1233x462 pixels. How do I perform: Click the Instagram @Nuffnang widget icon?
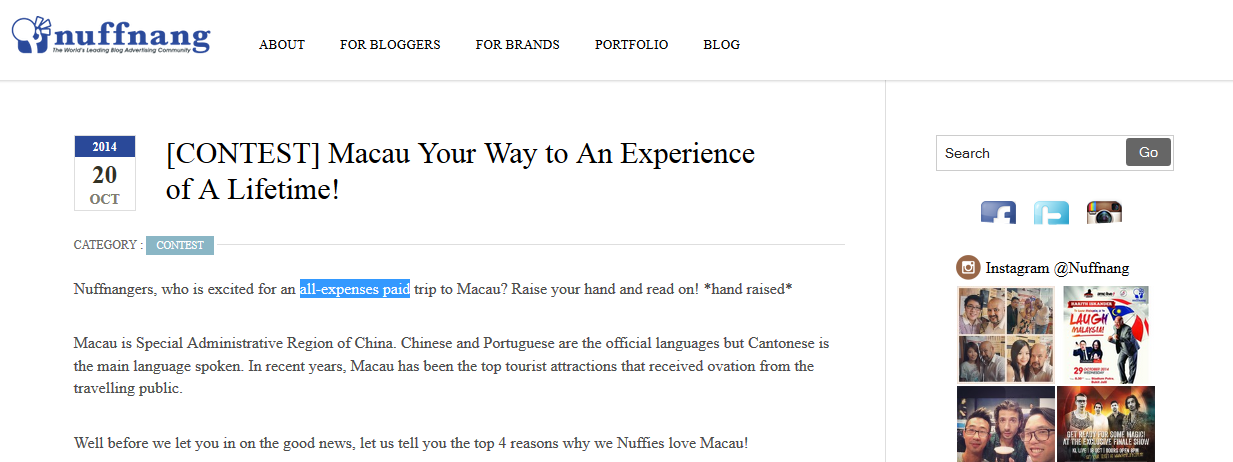click(x=968, y=267)
